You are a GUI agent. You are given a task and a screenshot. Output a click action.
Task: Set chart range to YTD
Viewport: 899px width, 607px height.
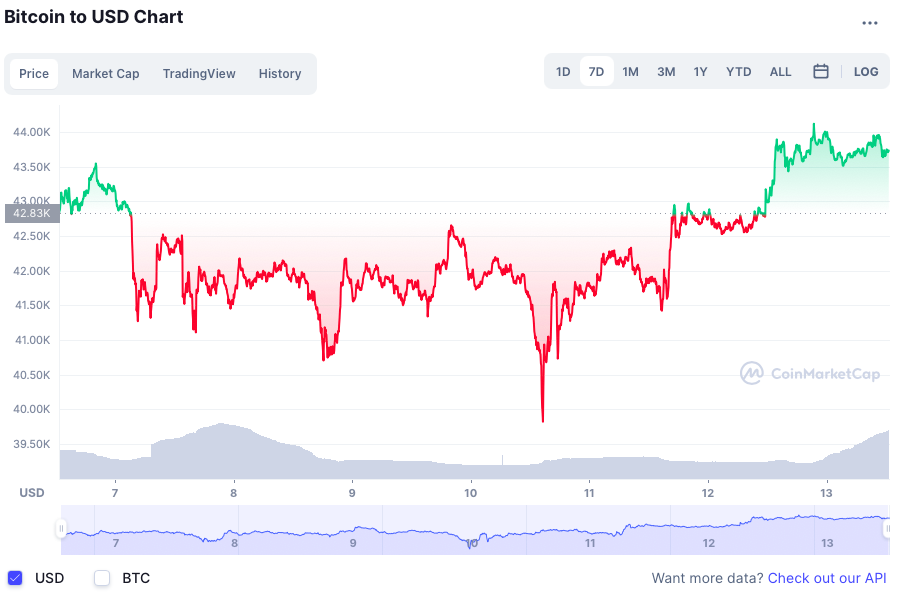[739, 72]
